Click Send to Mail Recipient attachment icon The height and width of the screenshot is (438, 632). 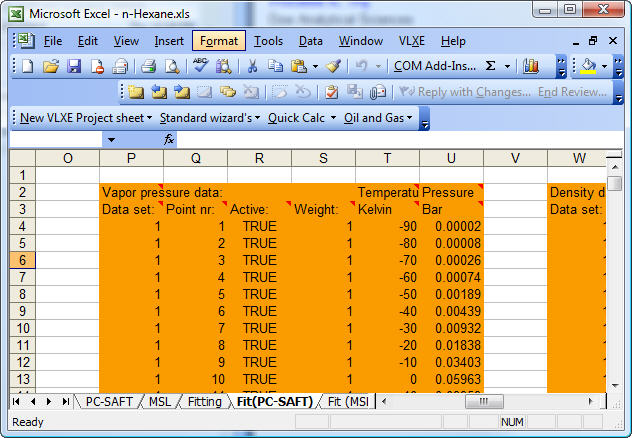pos(378,92)
